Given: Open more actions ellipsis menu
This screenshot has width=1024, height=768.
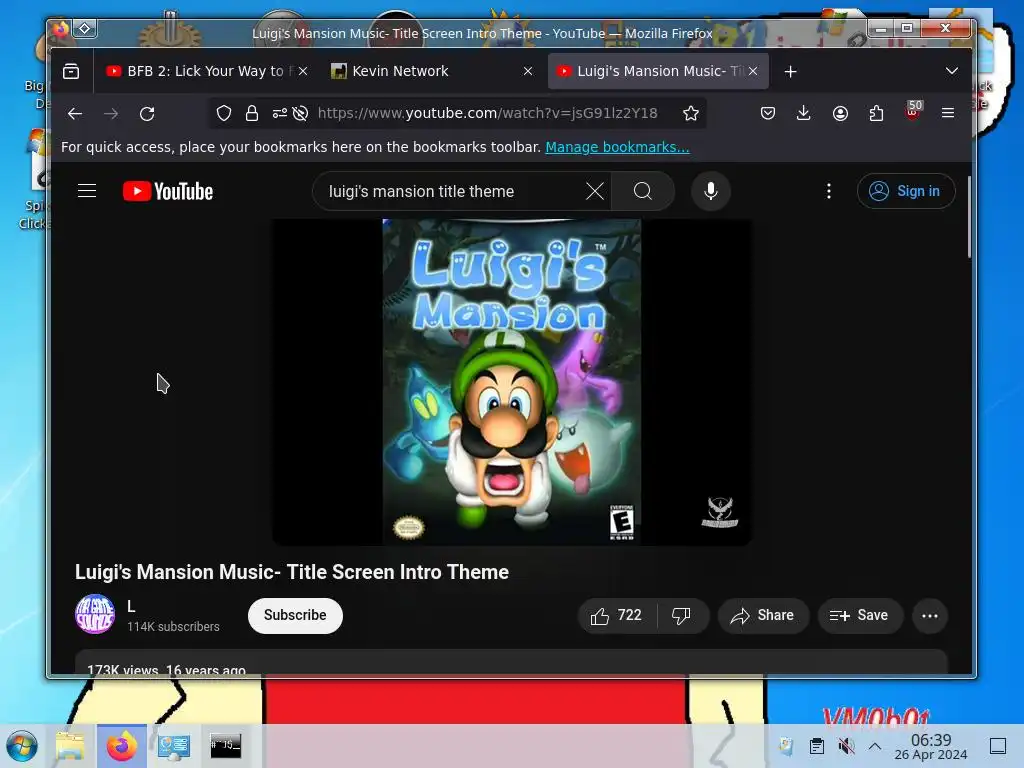Looking at the screenshot, I should [930, 616].
